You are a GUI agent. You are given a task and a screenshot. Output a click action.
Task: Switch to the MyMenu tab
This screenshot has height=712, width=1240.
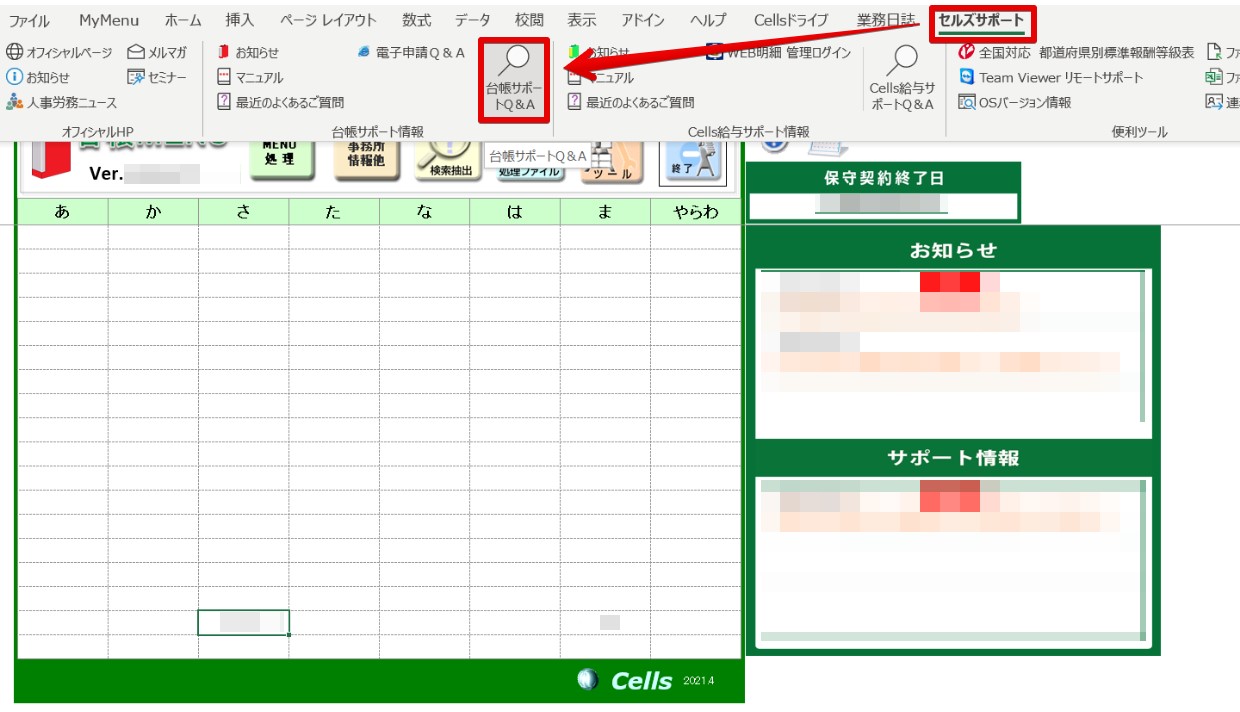109,20
